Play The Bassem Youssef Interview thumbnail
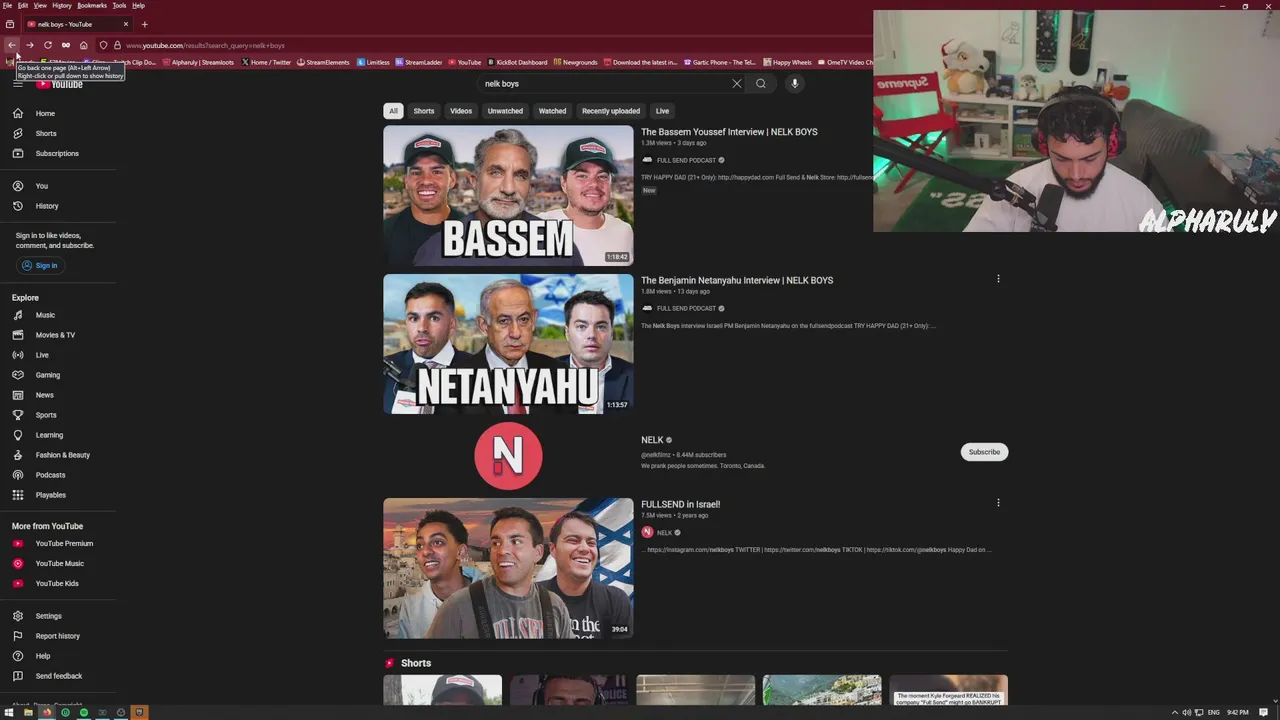The width and height of the screenshot is (1280, 720). point(508,195)
